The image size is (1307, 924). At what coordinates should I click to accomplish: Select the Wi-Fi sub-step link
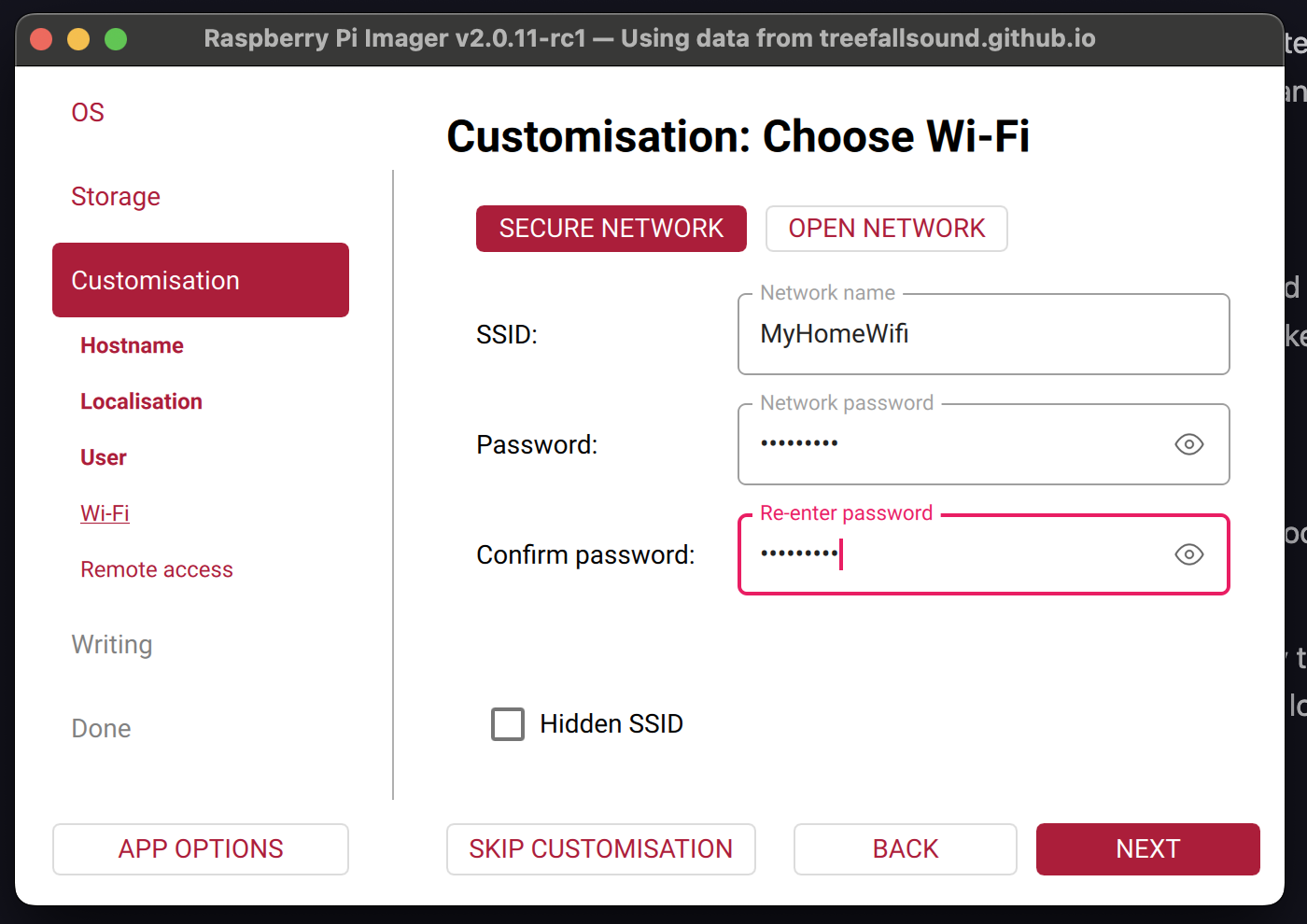[x=105, y=513]
